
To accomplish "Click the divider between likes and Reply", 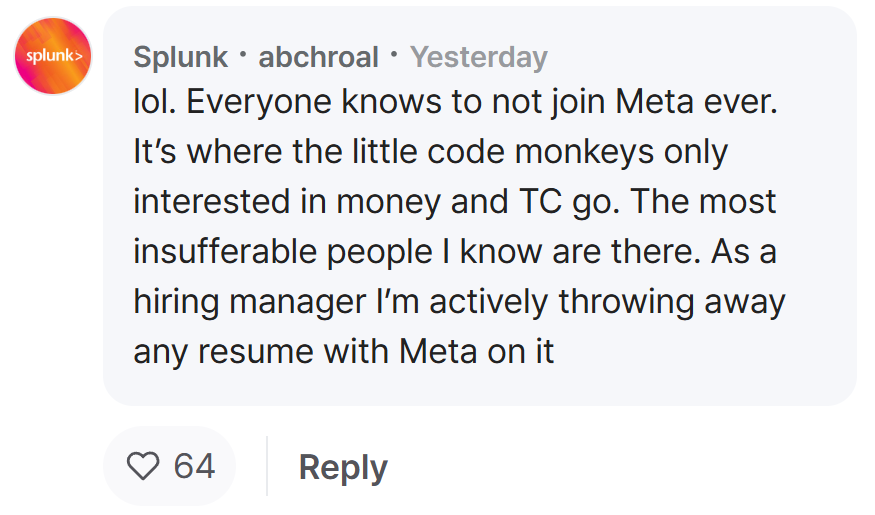I will [x=267, y=466].
